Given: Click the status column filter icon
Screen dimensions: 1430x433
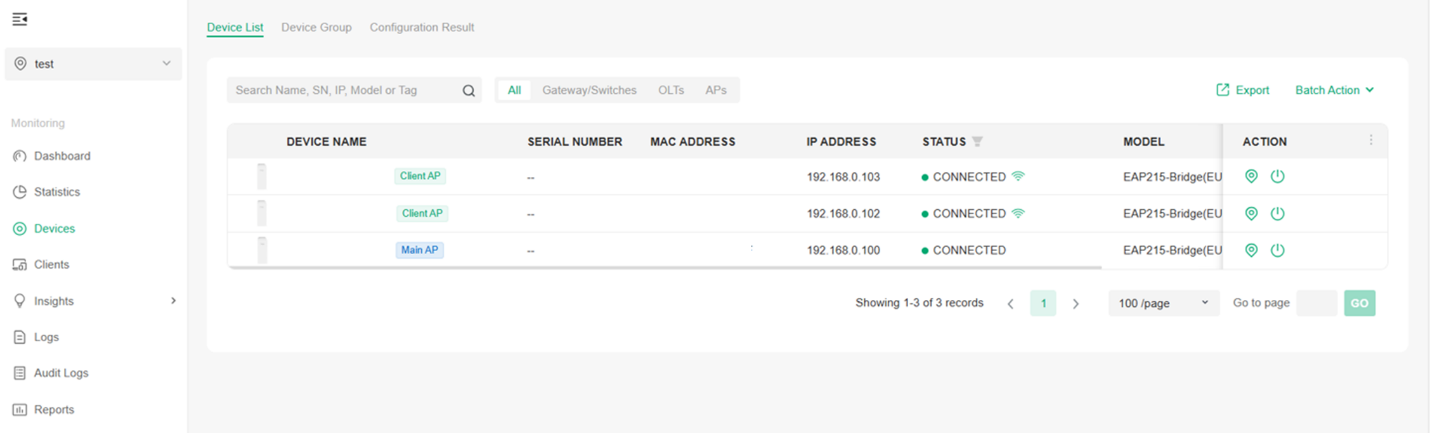Looking at the screenshot, I should [x=977, y=142].
